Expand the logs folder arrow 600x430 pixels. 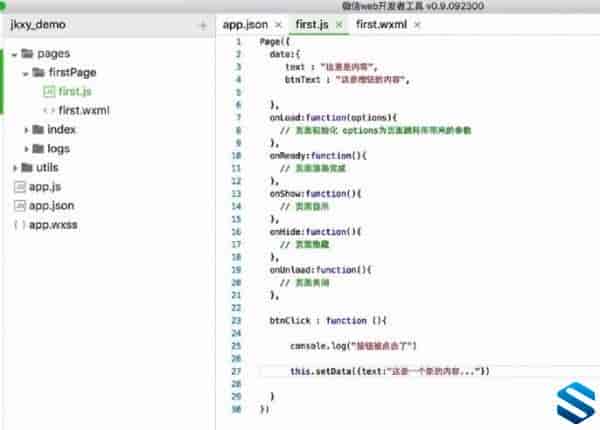coord(26,149)
